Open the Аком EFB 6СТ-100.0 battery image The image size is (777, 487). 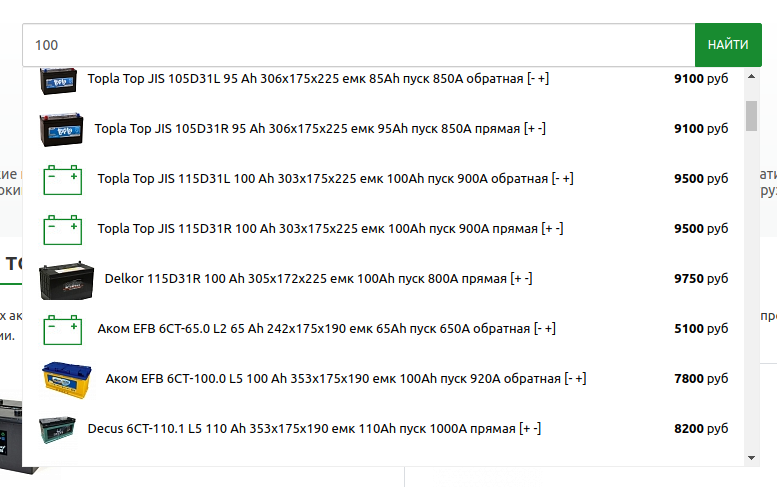click(67, 379)
